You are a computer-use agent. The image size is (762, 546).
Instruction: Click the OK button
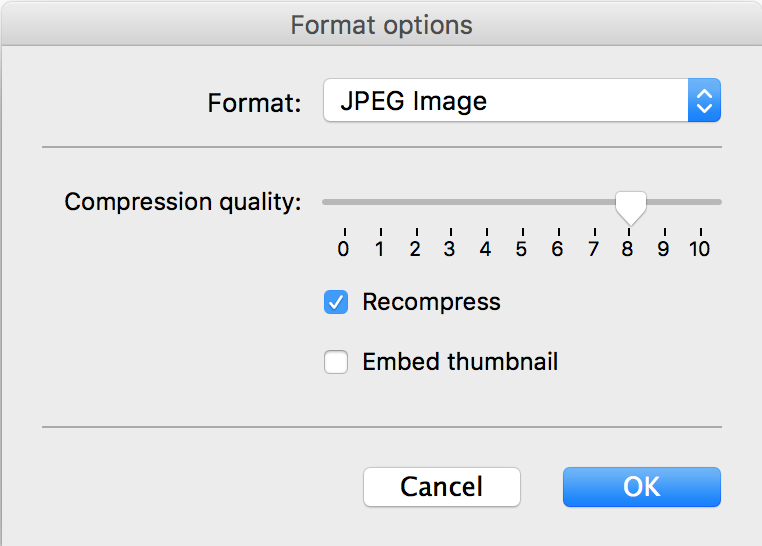click(x=641, y=487)
